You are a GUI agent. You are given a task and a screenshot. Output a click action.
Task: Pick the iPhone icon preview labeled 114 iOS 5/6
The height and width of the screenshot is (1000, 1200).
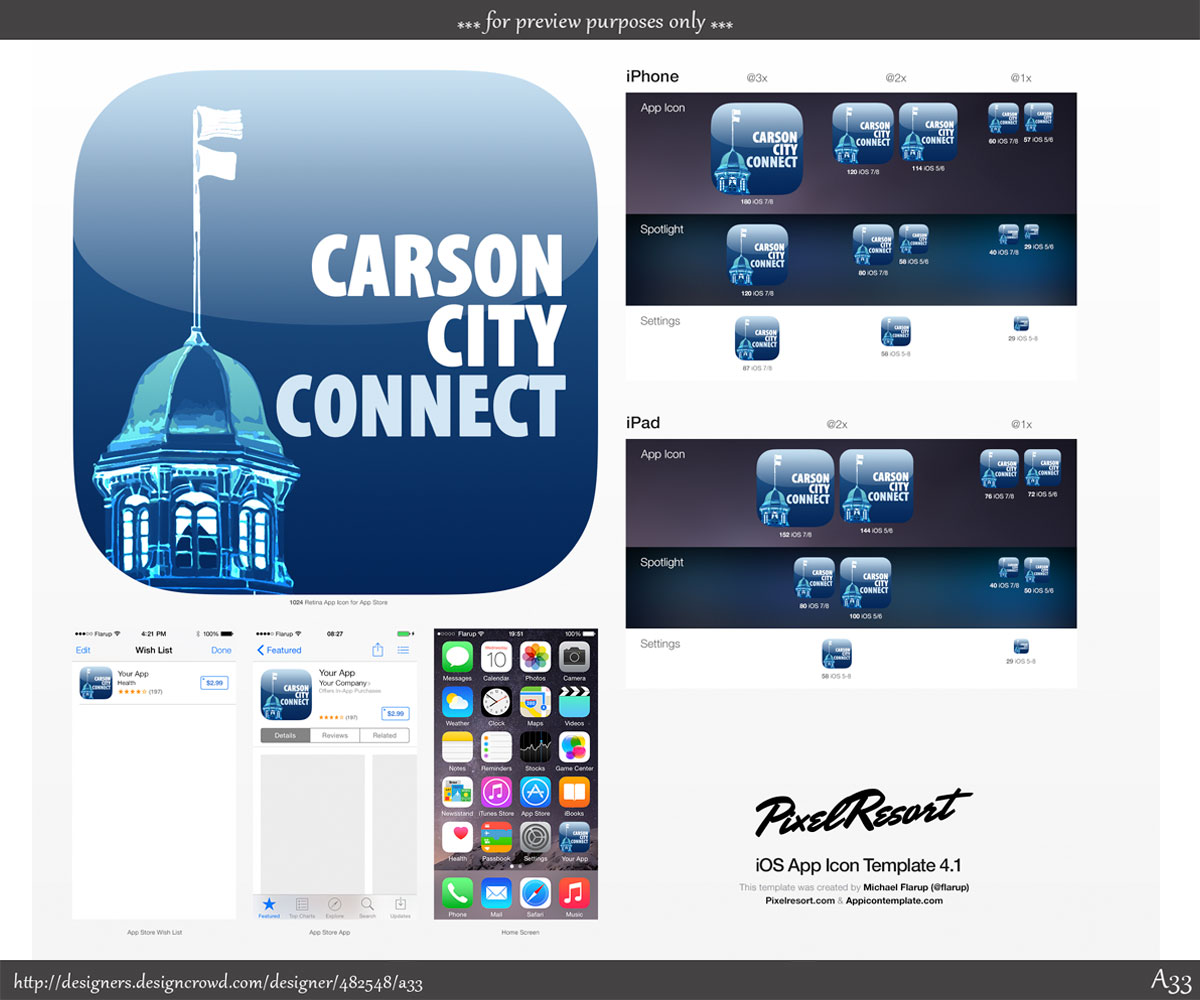click(x=928, y=132)
